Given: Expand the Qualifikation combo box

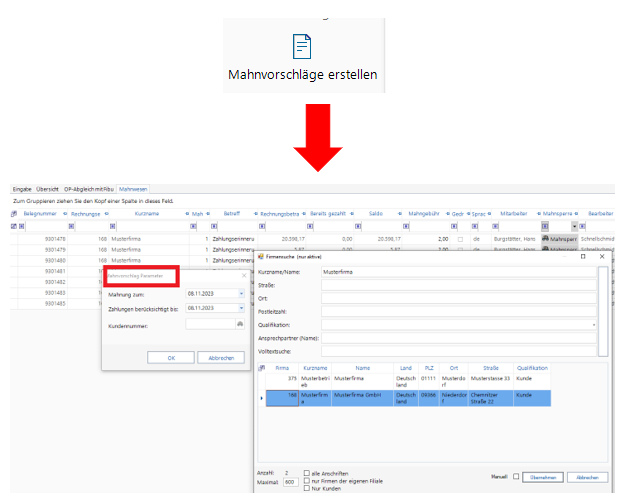Looking at the screenshot, I should 593,325.
